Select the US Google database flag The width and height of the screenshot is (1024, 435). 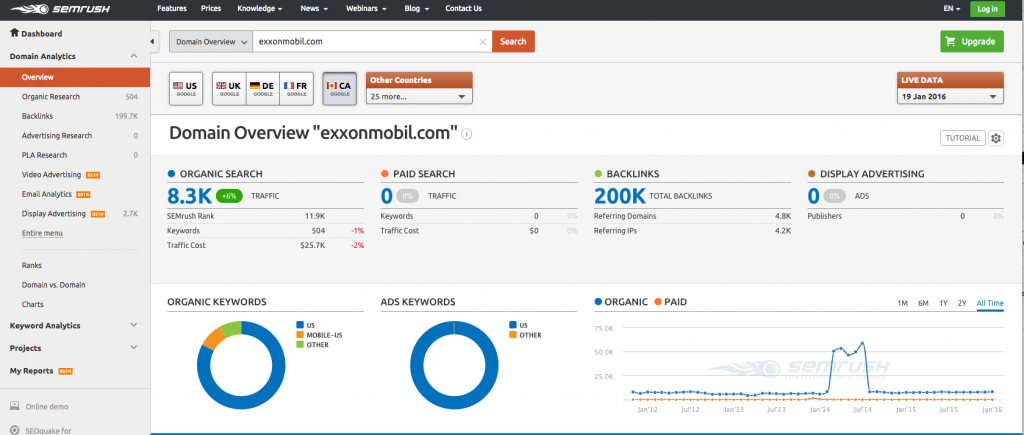click(185, 89)
